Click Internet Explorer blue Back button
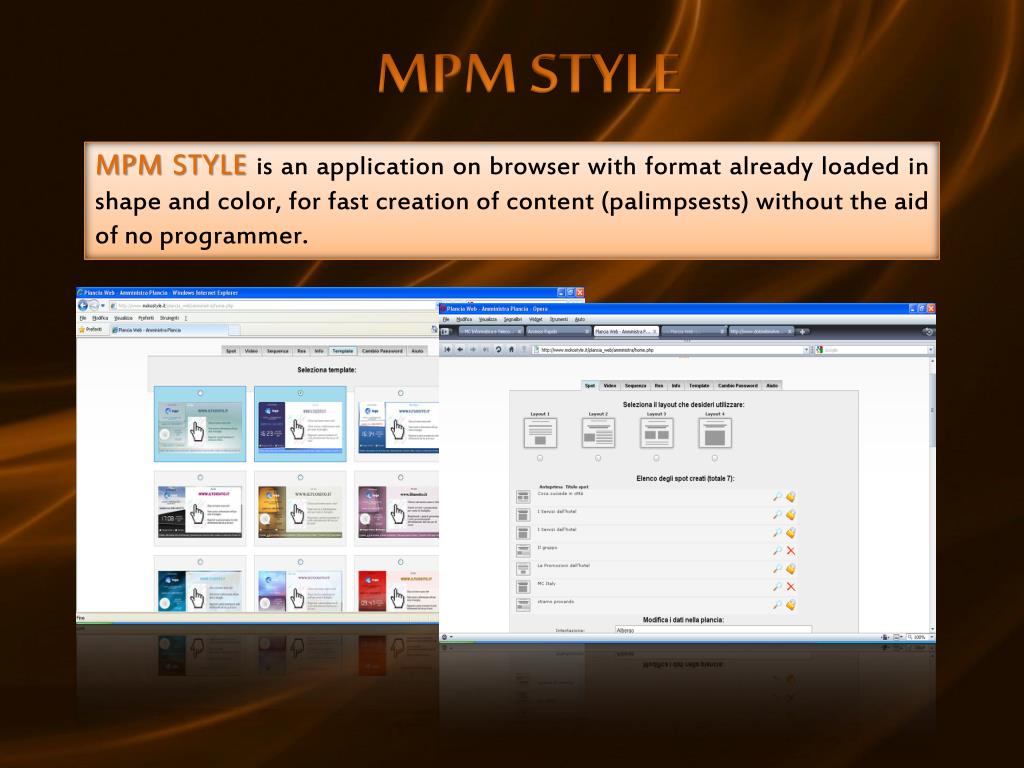 (83, 305)
